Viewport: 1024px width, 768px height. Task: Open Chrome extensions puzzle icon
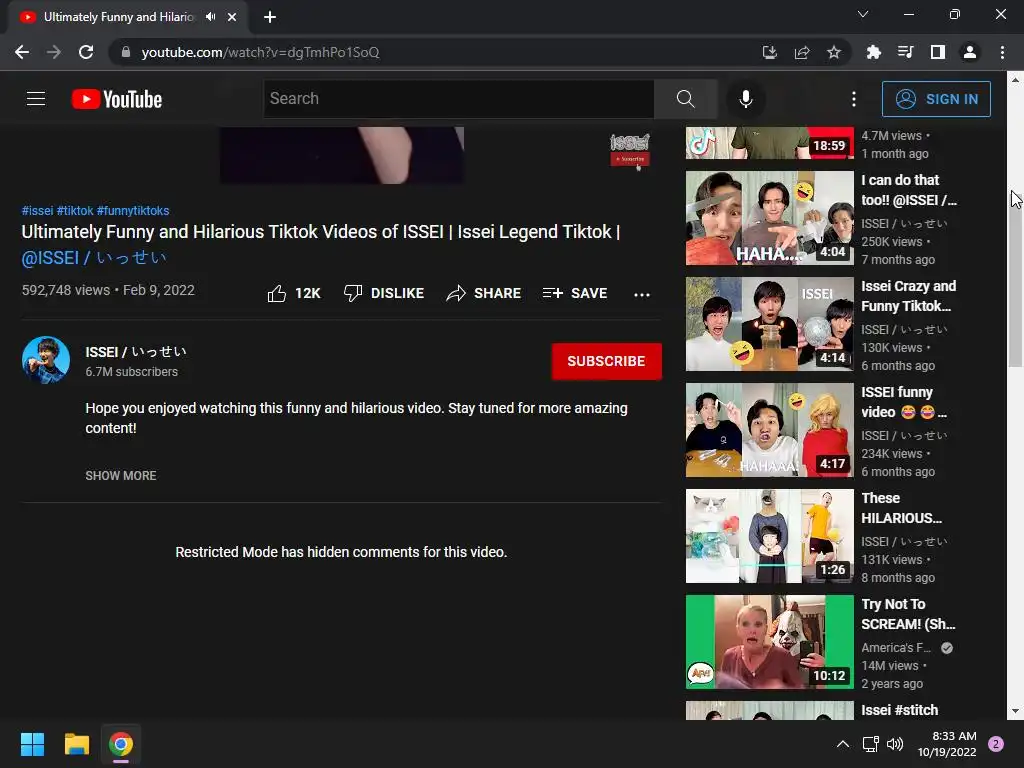point(874,52)
